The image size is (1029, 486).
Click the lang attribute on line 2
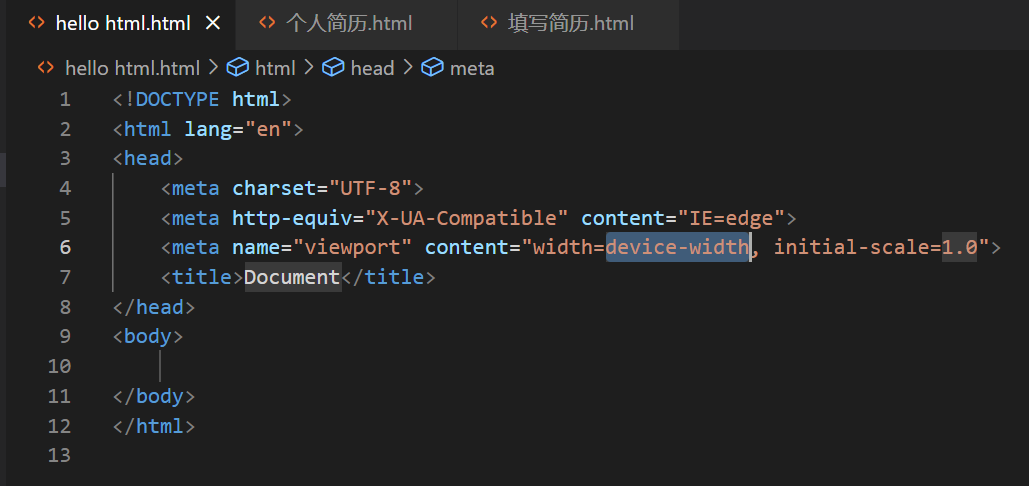coord(208,129)
